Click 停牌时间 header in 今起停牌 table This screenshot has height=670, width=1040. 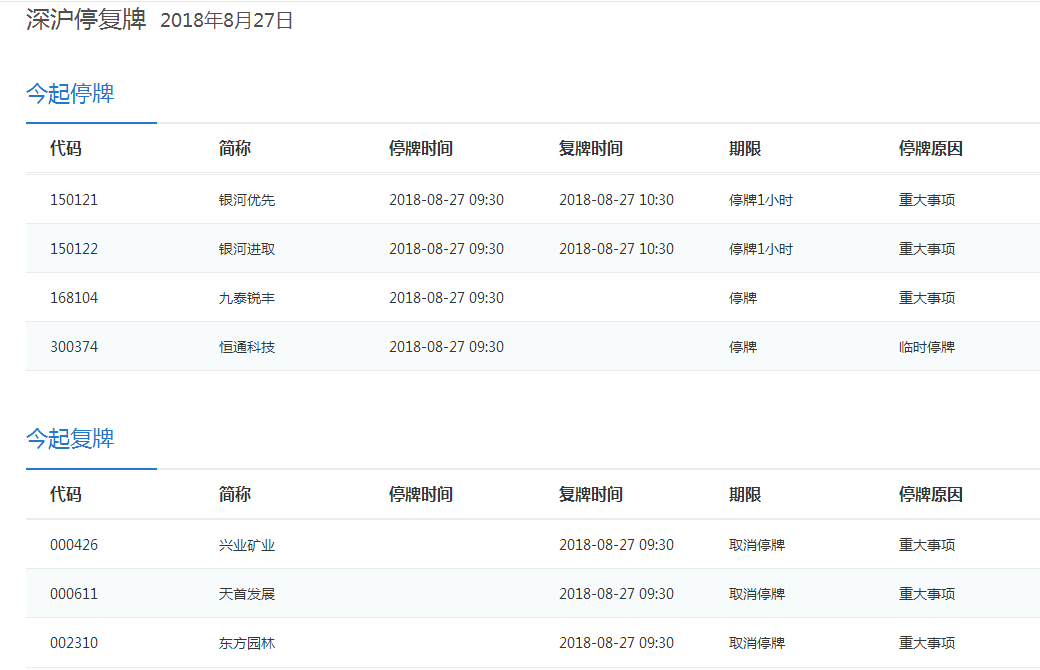[421, 148]
